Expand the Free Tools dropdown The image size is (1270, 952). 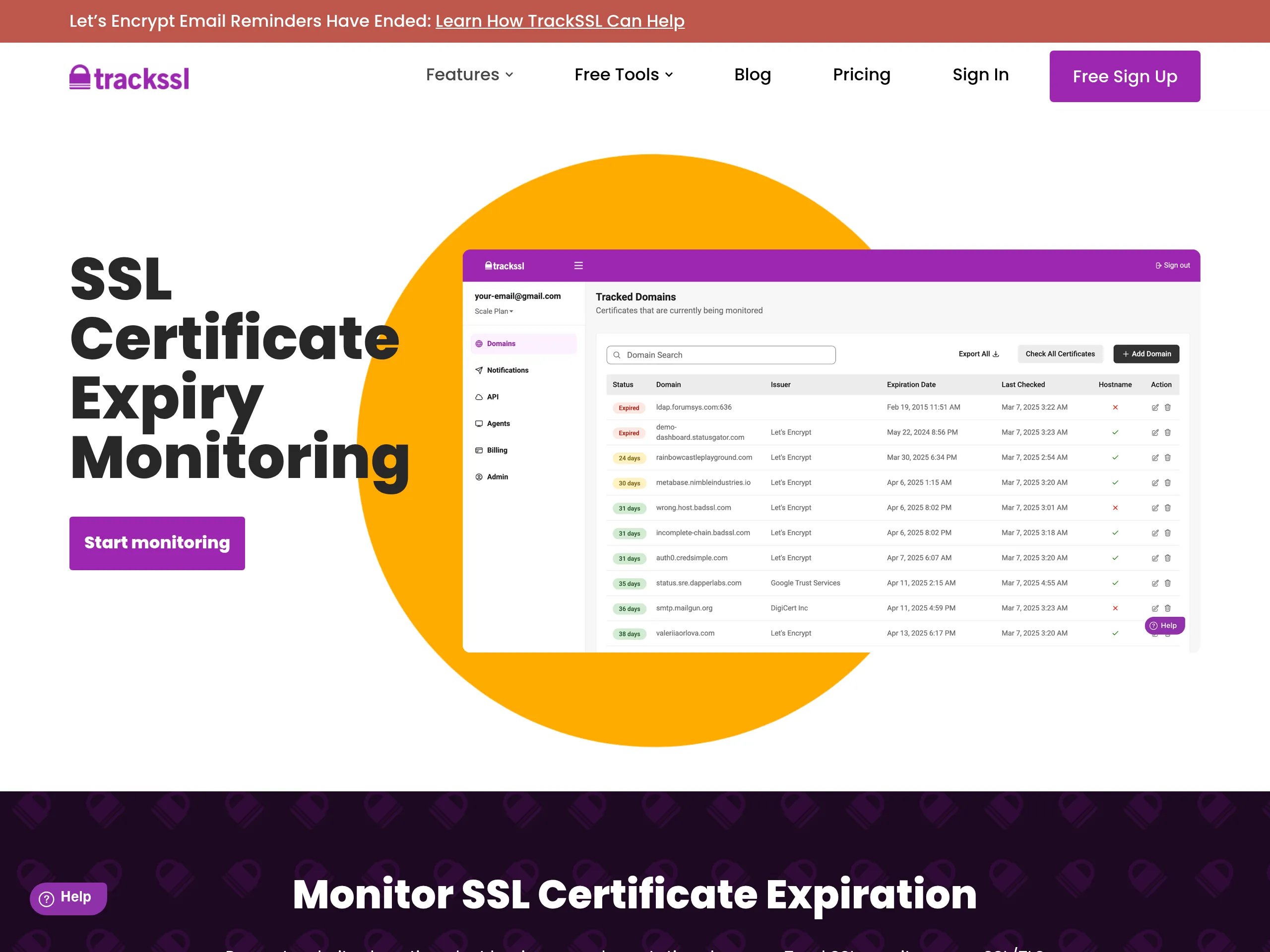pos(623,74)
